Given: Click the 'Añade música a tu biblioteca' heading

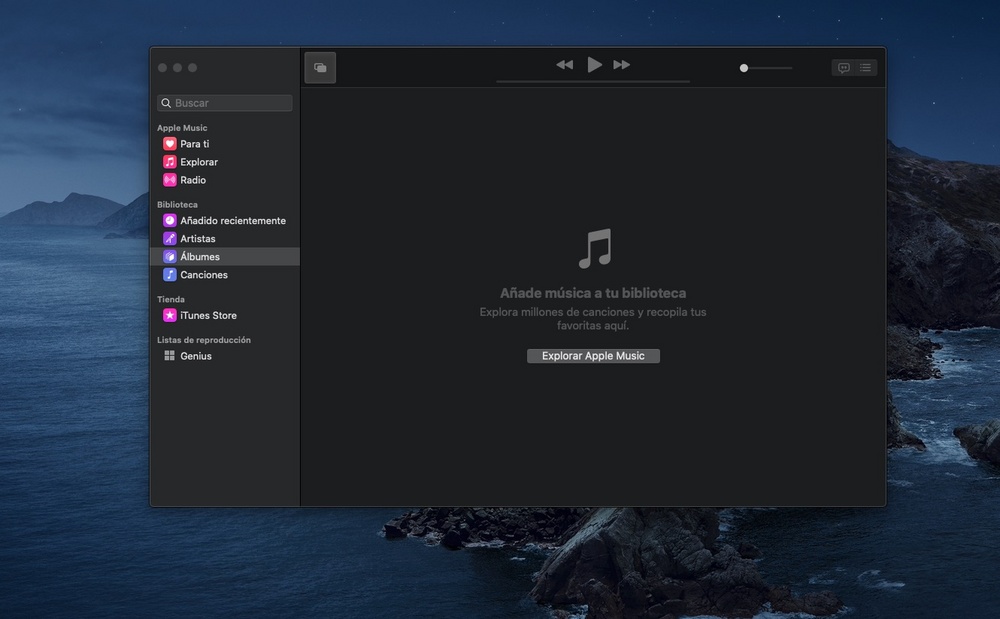Looking at the screenshot, I should (593, 293).
